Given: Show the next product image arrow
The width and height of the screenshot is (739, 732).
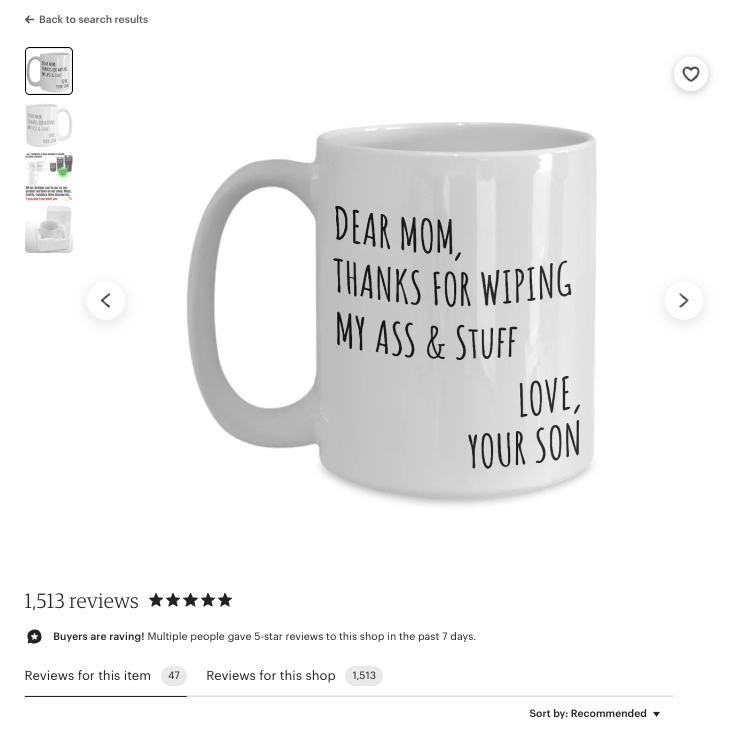Looking at the screenshot, I should (x=683, y=300).
